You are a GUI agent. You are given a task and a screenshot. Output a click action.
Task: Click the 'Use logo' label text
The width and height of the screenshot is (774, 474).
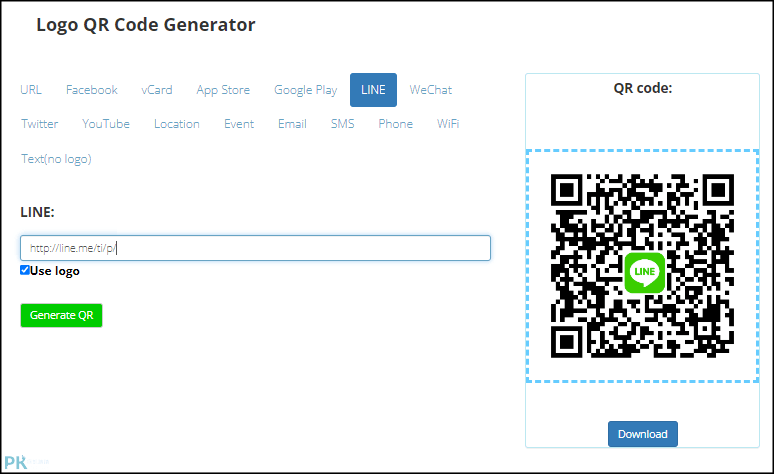(x=55, y=271)
